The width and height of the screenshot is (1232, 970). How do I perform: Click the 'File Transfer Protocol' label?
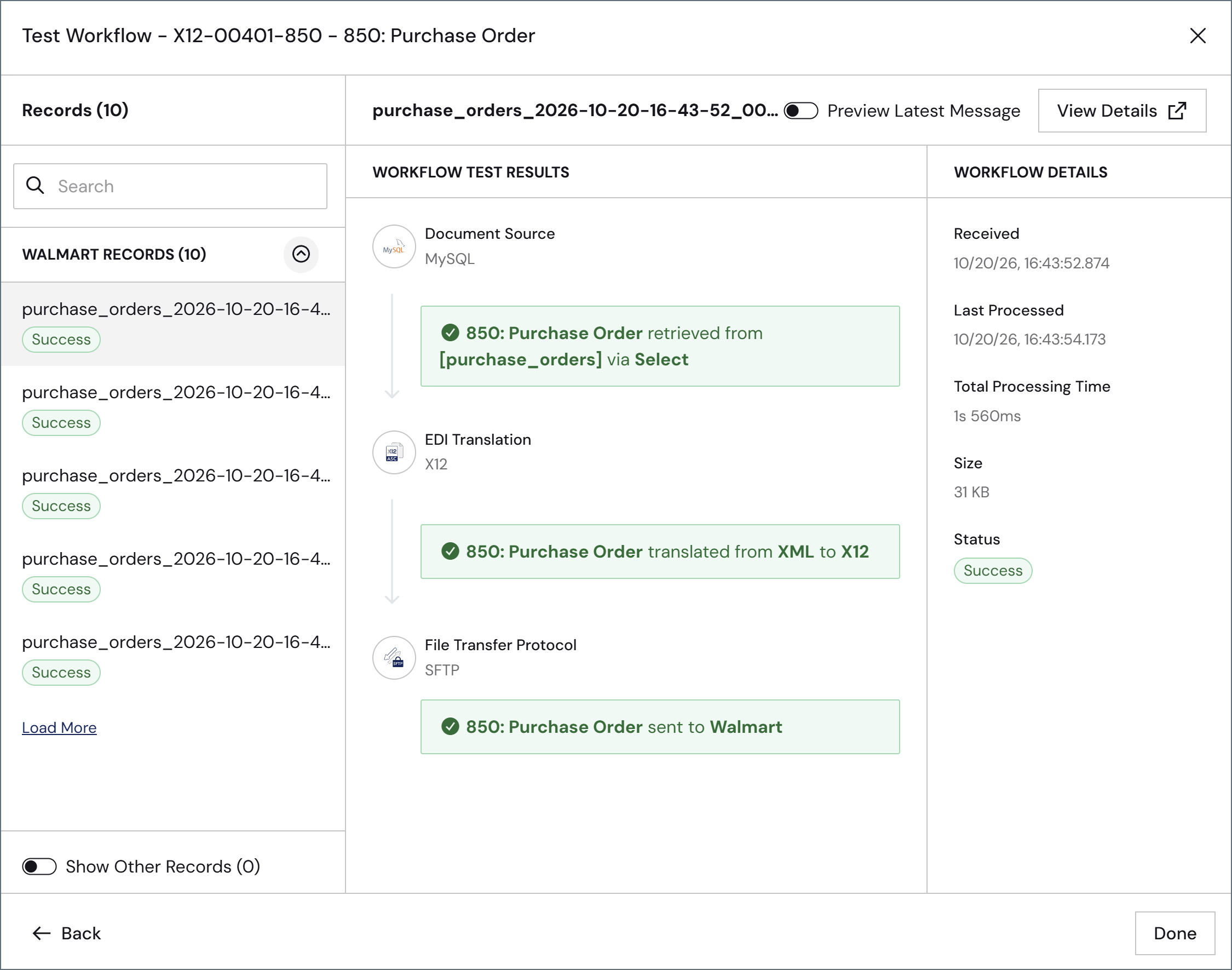pyautogui.click(x=500, y=645)
